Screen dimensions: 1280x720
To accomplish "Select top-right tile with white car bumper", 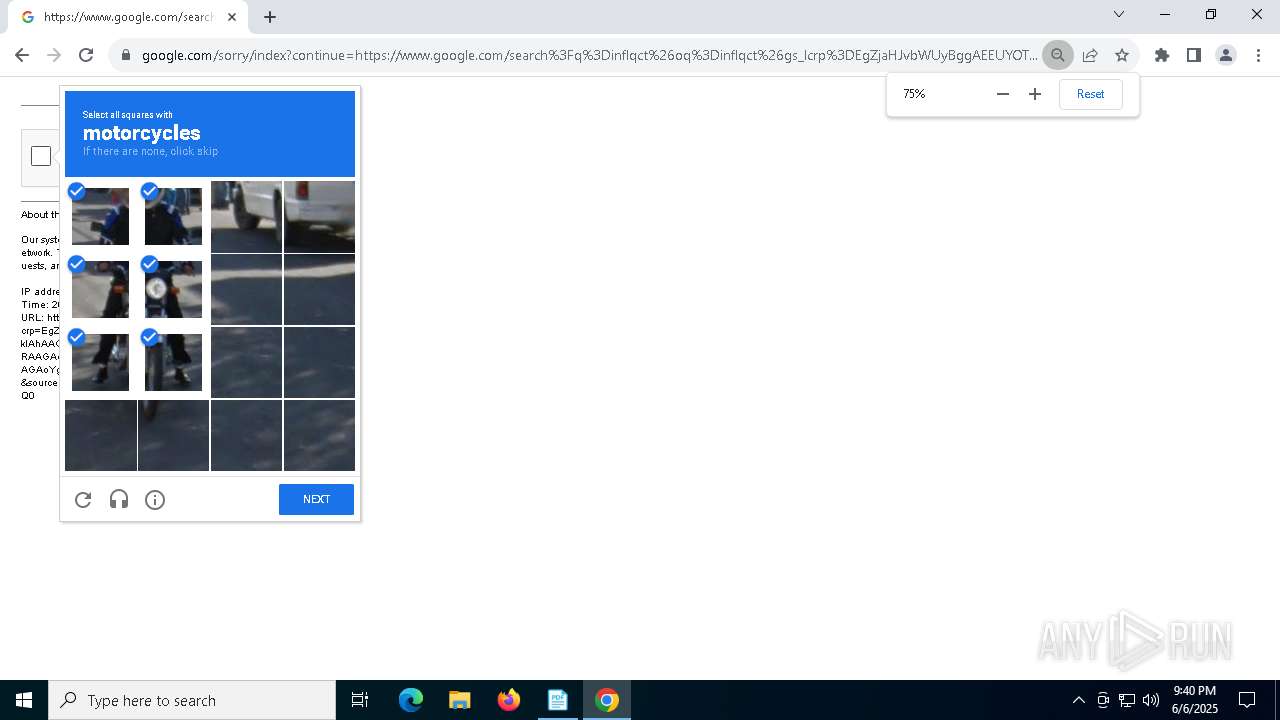I will point(319,216).
